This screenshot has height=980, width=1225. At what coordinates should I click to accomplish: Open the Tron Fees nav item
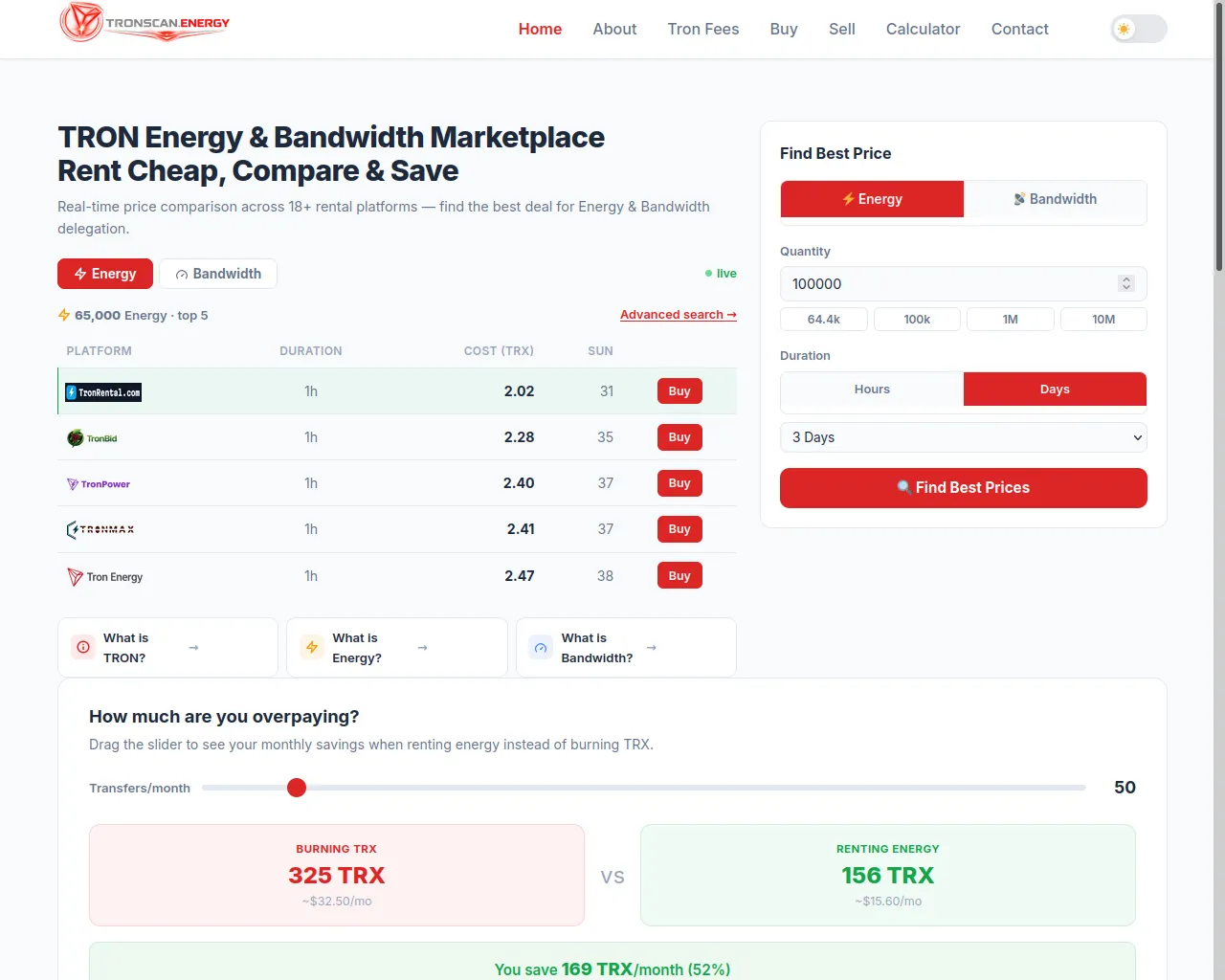[x=703, y=29]
